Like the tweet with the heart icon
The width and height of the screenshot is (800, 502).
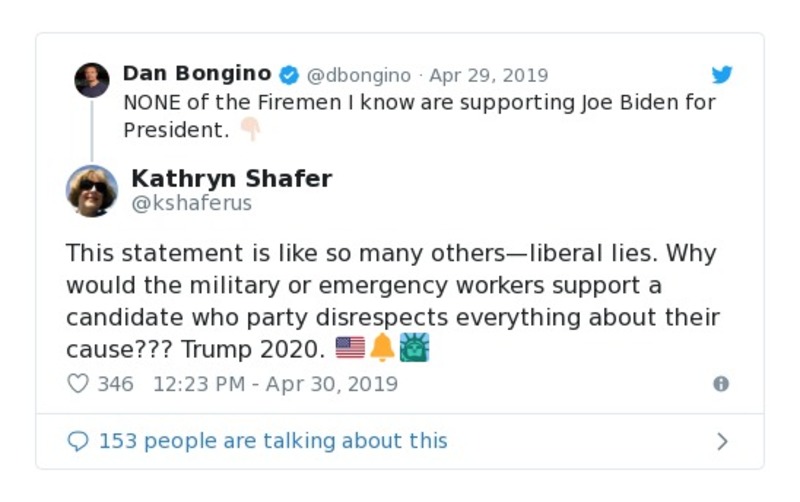(78, 384)
